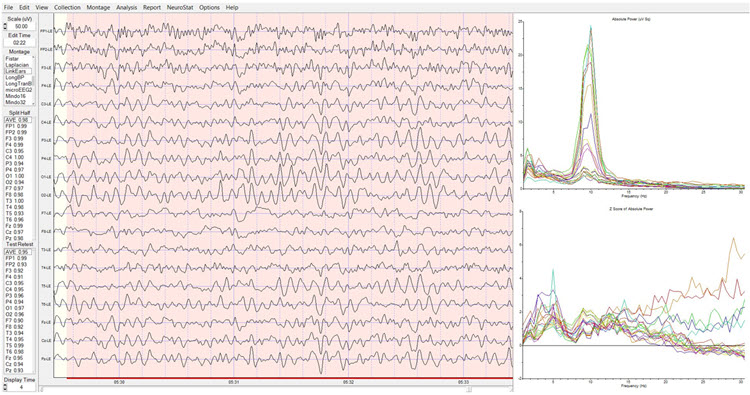Click the FP2-LE channel label
The height and width of the screenshot is (395, 750).
(x=46, y=50)
